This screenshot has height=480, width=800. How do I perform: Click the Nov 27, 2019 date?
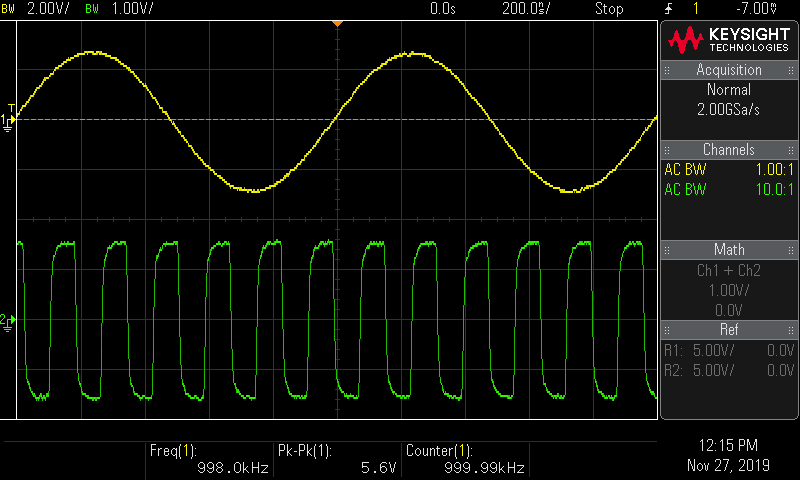coord(728,465)
